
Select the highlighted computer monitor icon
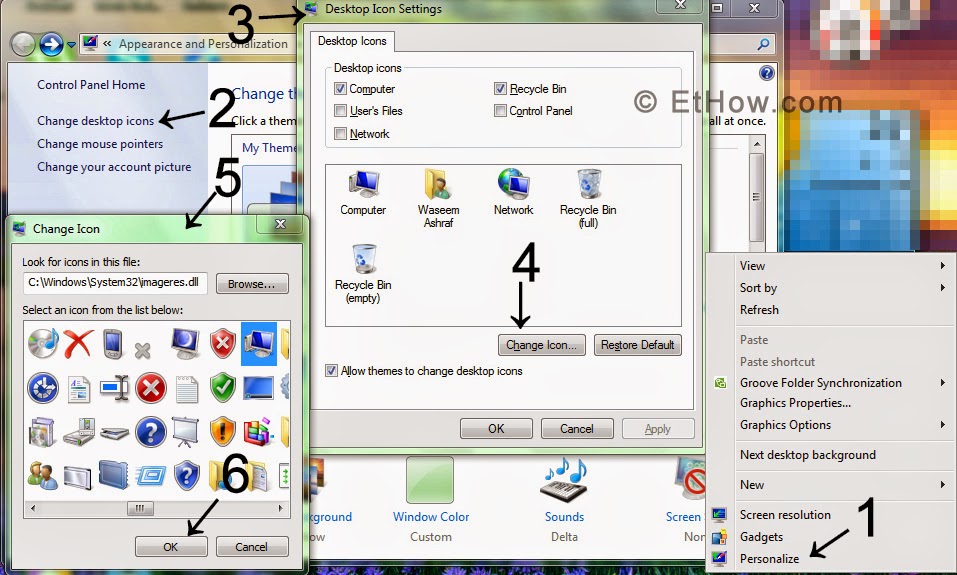tap(259, 344)
